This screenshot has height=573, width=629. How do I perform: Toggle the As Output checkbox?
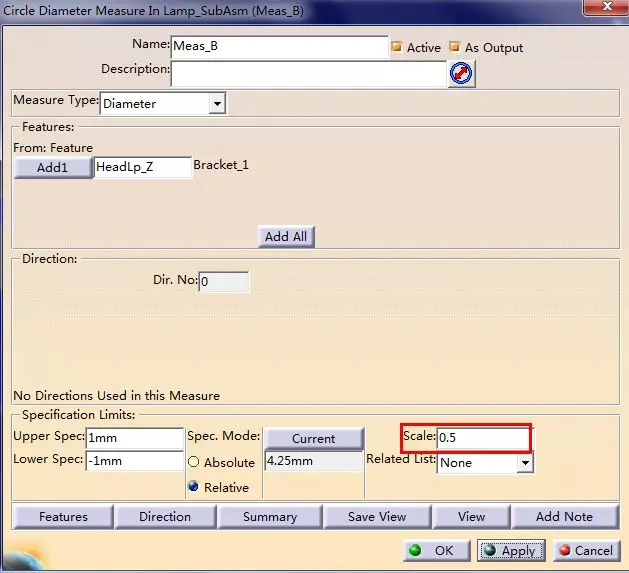(455, 47)
